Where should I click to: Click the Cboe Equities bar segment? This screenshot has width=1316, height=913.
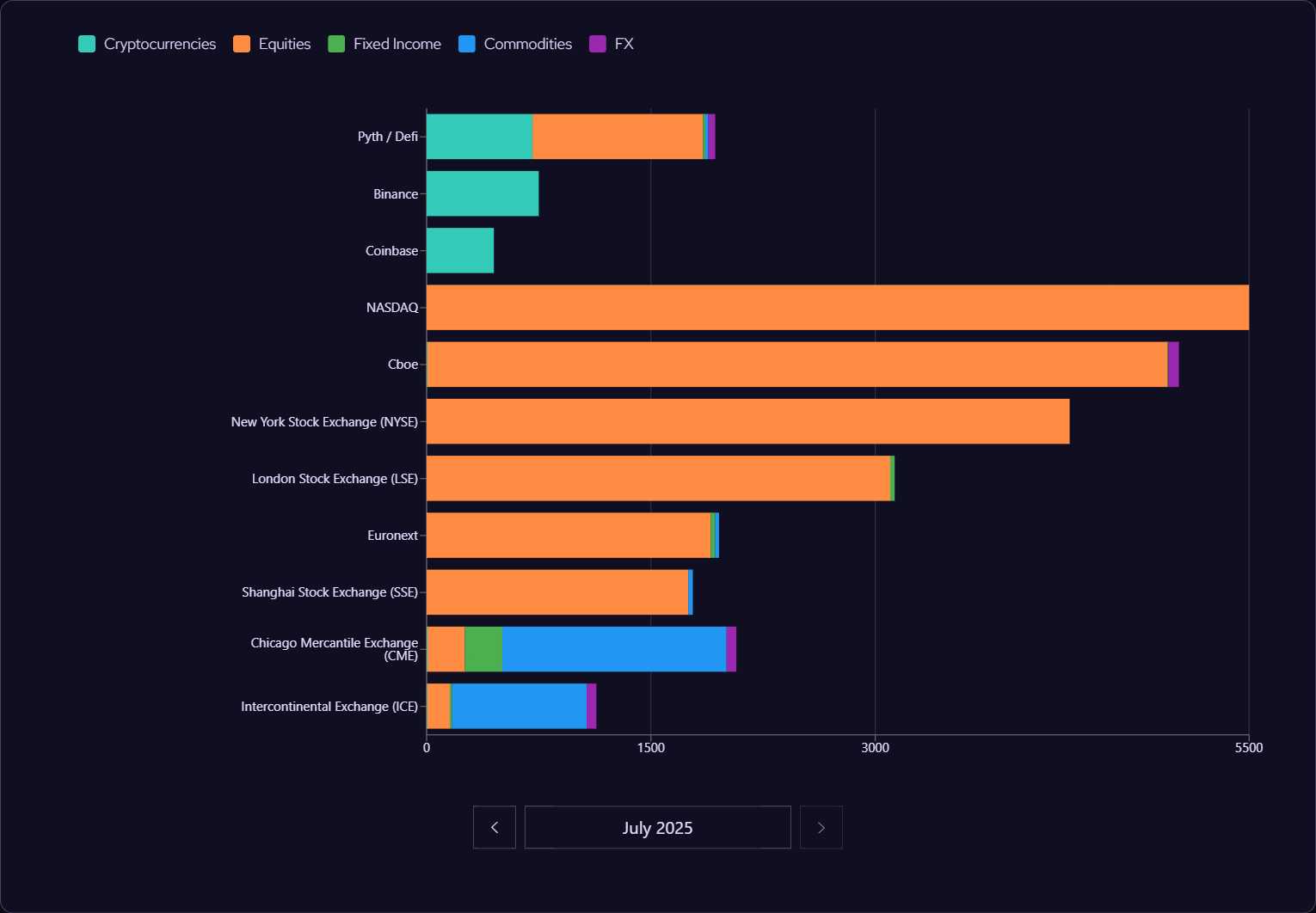click(797, 365)
